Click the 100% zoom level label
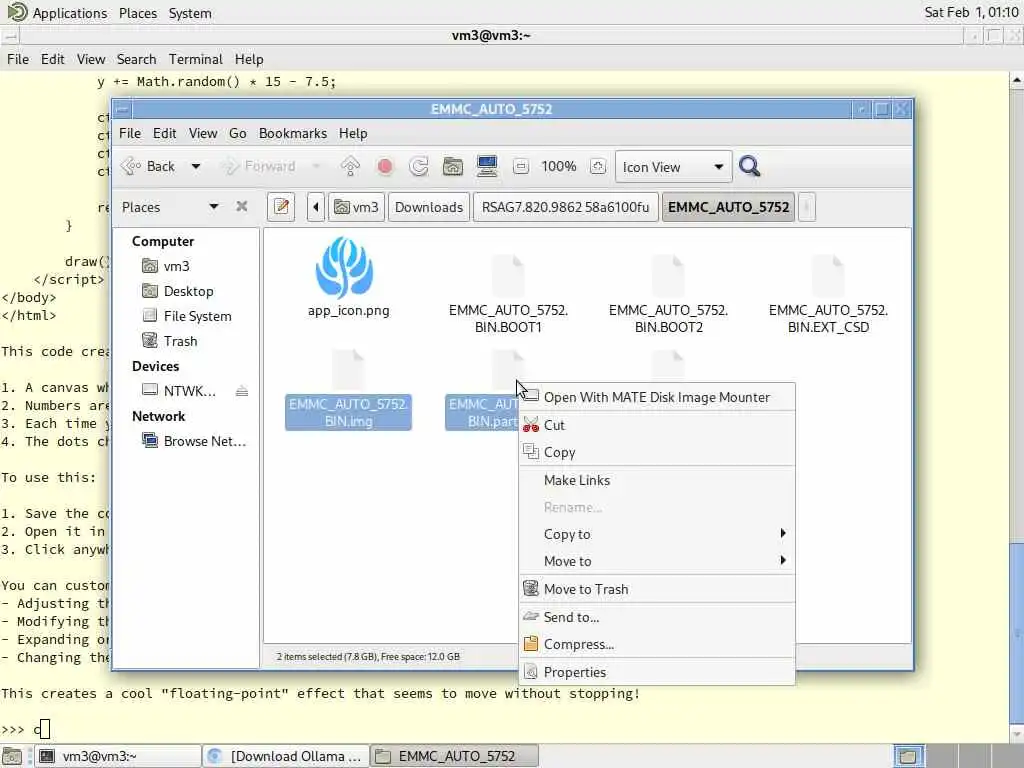Viewport: 1024px width, 768px height. pyautogui.click(x=559, y=167)
